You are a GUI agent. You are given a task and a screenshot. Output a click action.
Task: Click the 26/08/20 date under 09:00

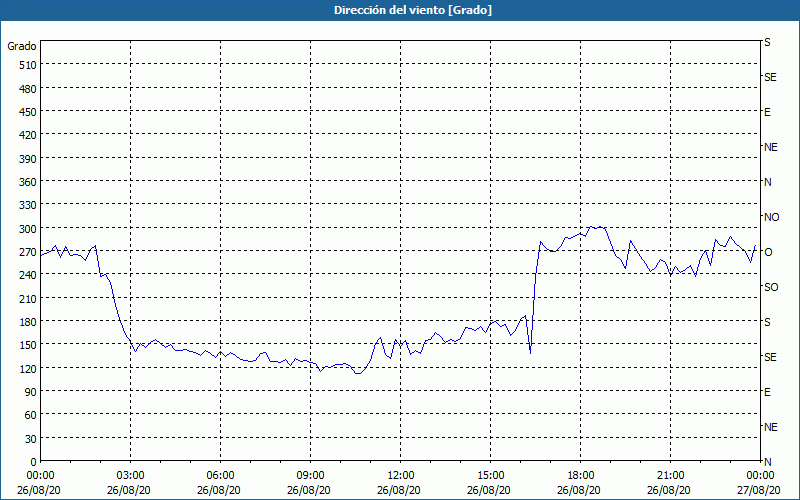pyautogui.click(x=309, y=491)
